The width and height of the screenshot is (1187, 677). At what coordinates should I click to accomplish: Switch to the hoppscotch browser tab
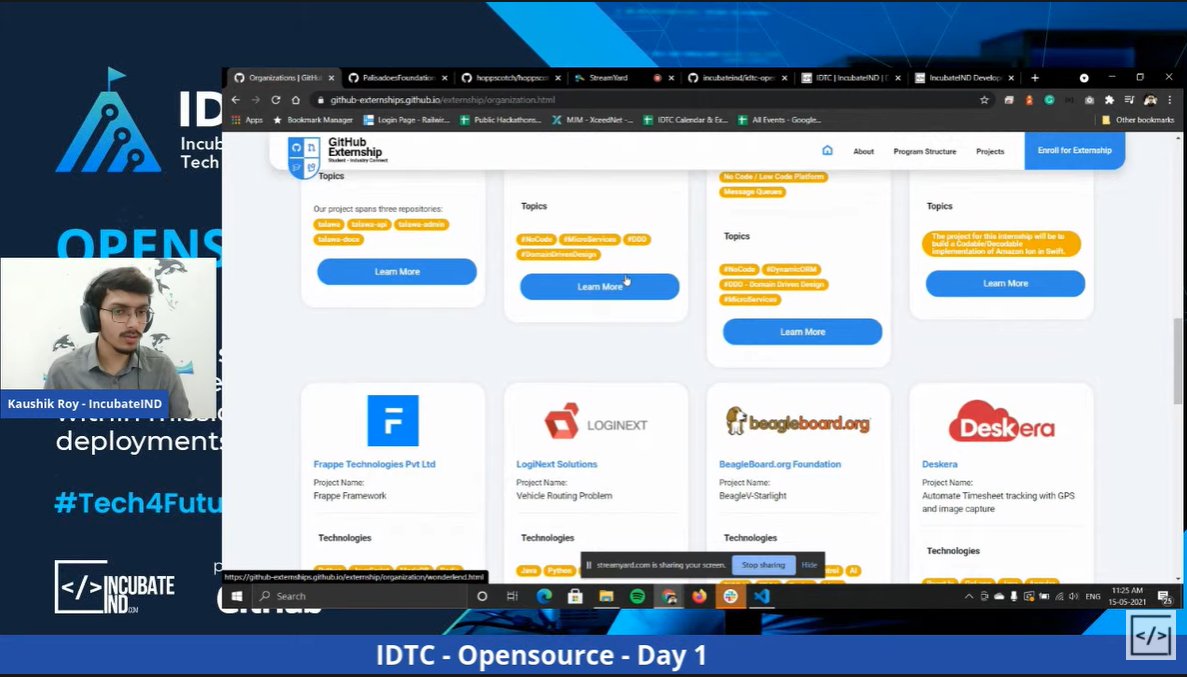(511, 77)
